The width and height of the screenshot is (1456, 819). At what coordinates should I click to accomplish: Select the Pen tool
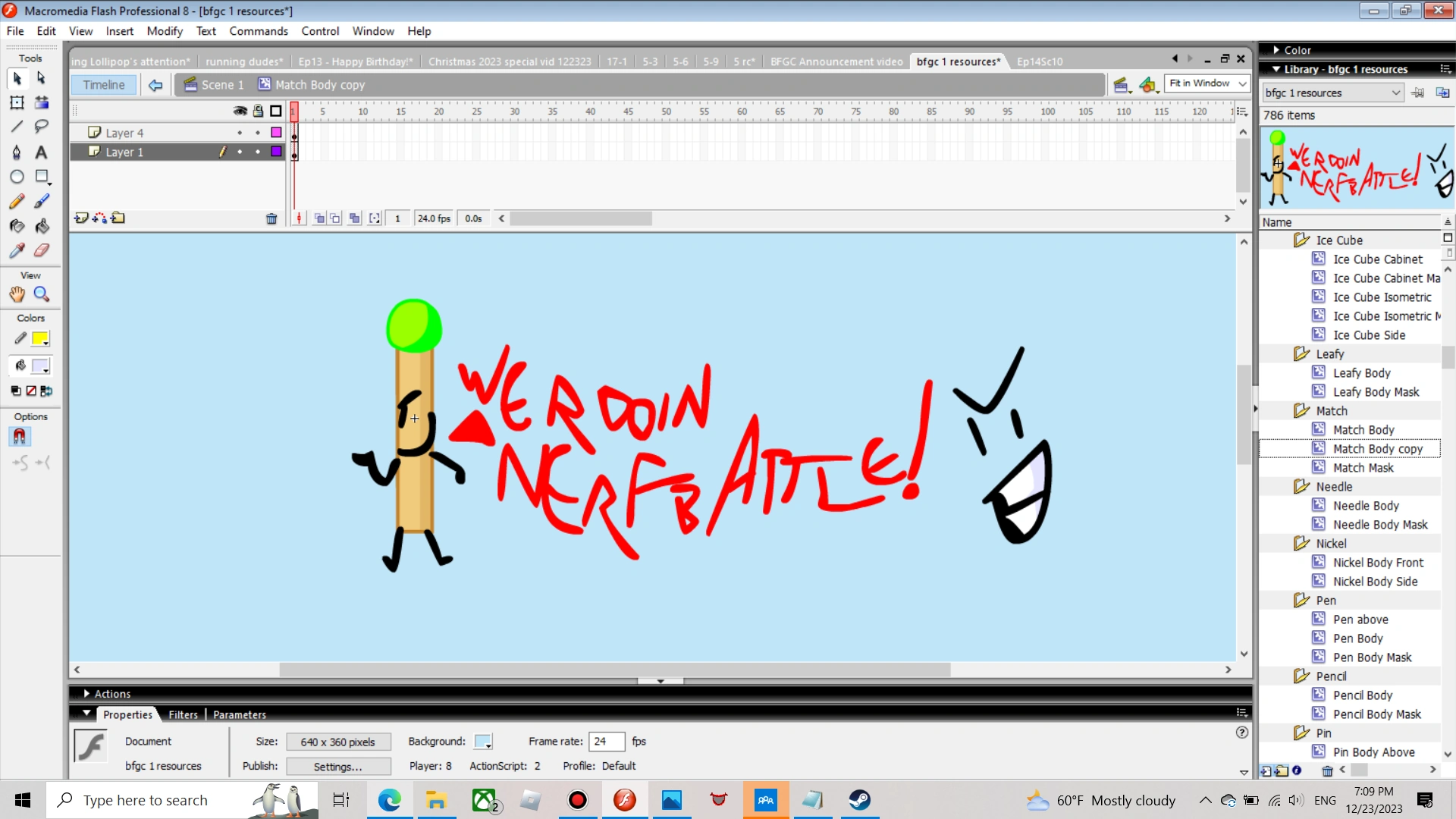(17, 152)
